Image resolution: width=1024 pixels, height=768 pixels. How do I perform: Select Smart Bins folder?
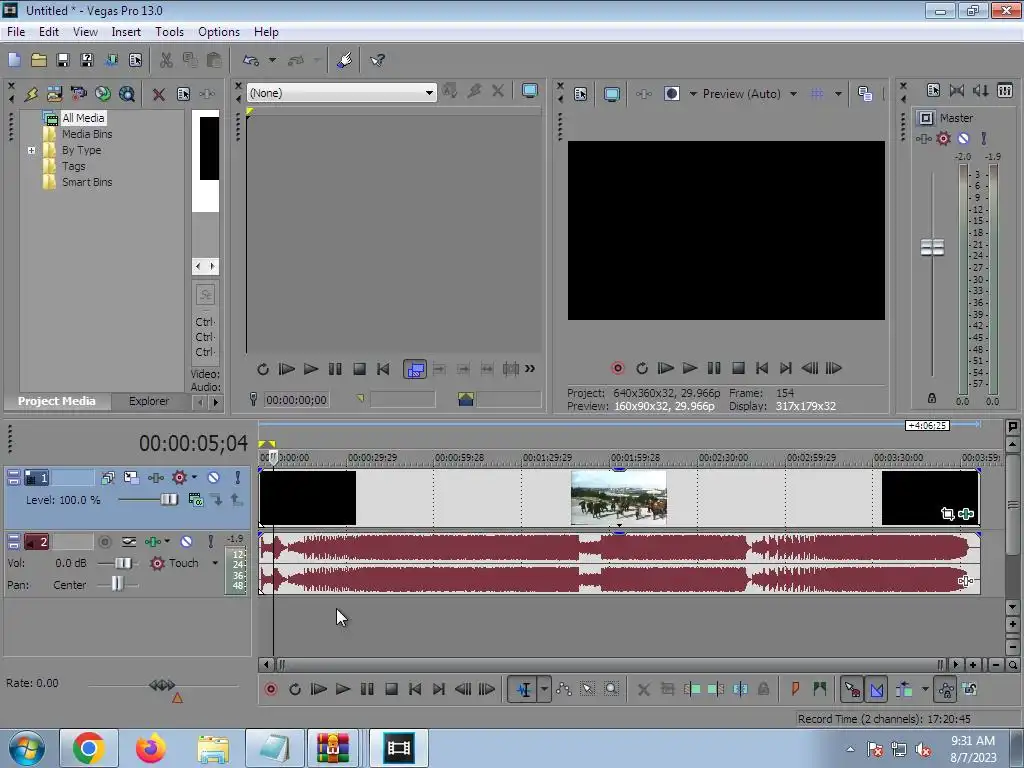(87, 182)
